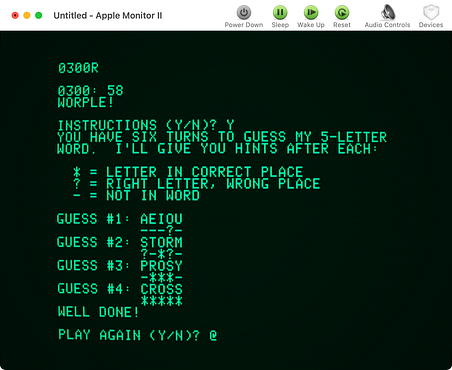
Task: Restart the emulator with the Reset icon
Action: [x=342, y=13]
